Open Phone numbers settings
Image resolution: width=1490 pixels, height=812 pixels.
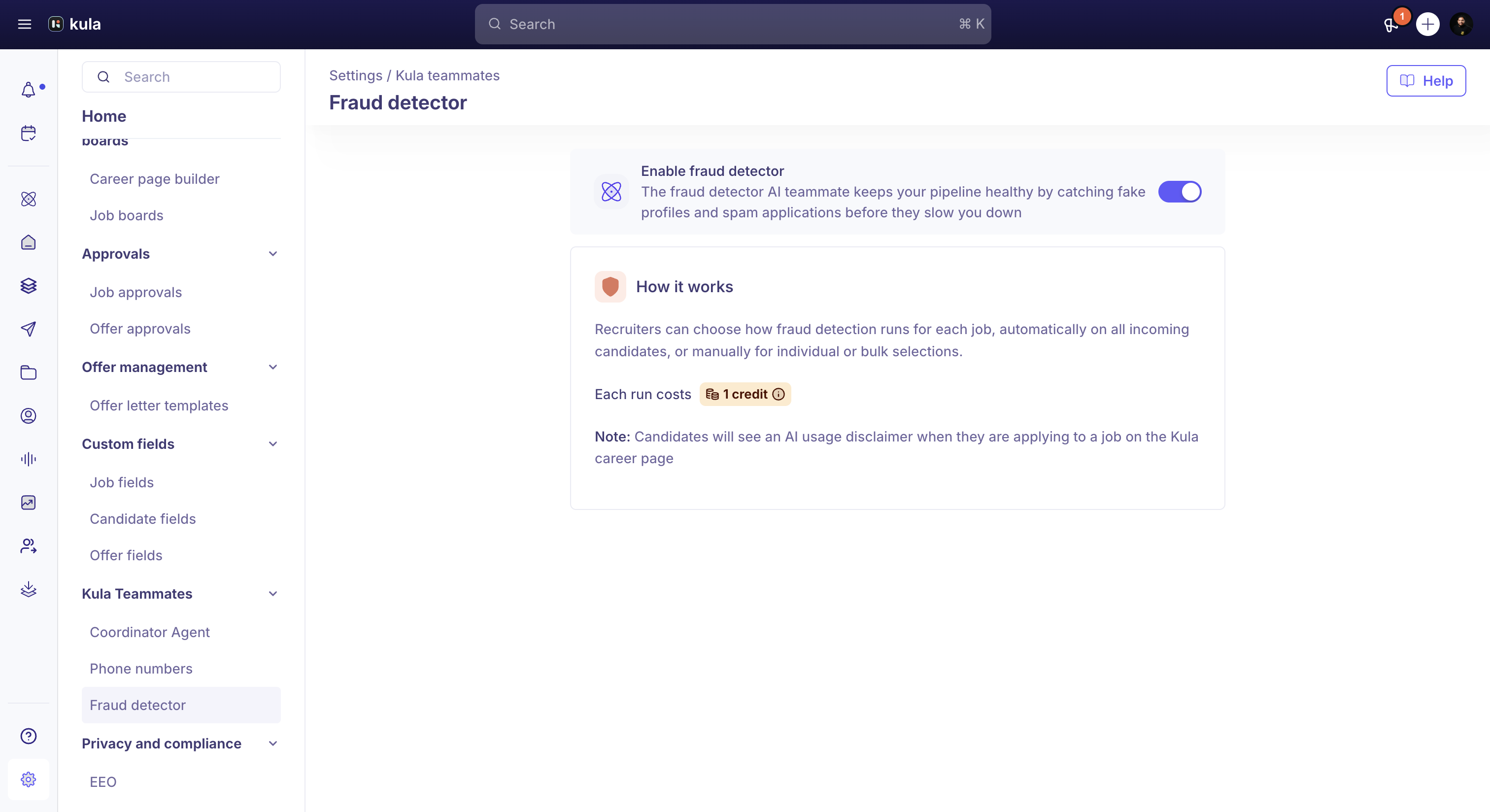click(x=141, y=669)
